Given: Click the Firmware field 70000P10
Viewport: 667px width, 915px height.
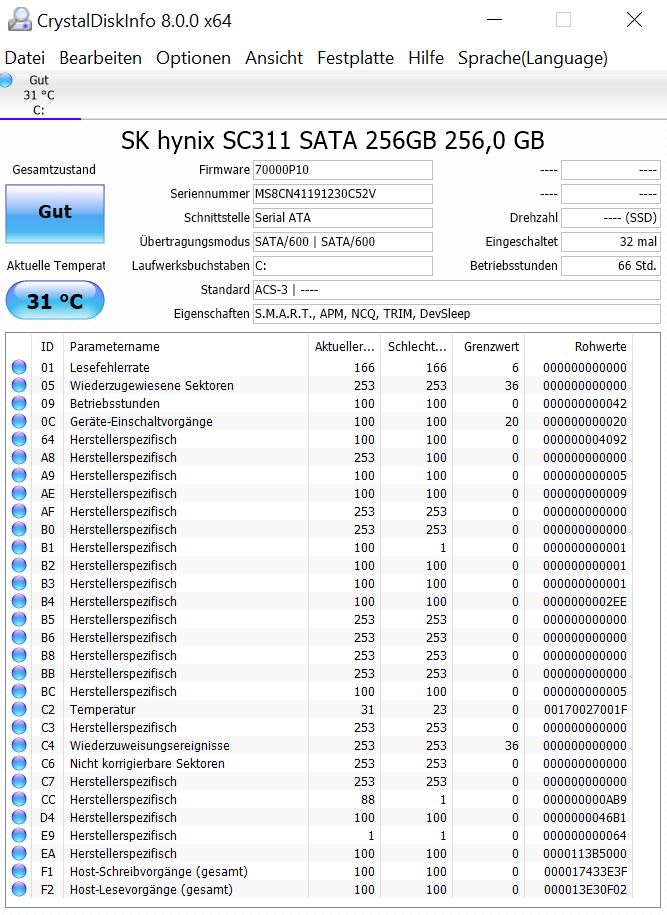Looking at the screenshot, I should tap(343, 170).
